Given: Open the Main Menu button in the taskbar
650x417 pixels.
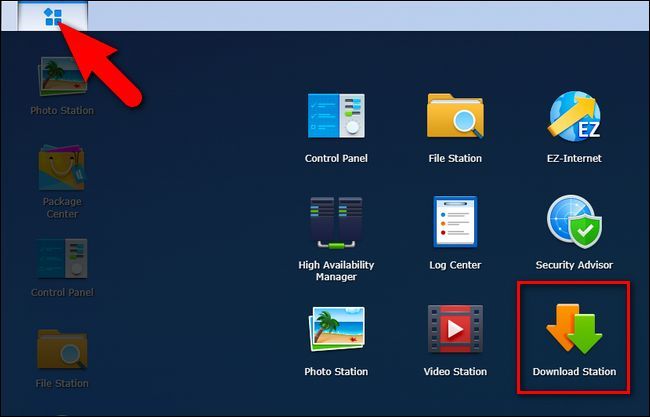Looking at the screenshot, I should point(53,16).
